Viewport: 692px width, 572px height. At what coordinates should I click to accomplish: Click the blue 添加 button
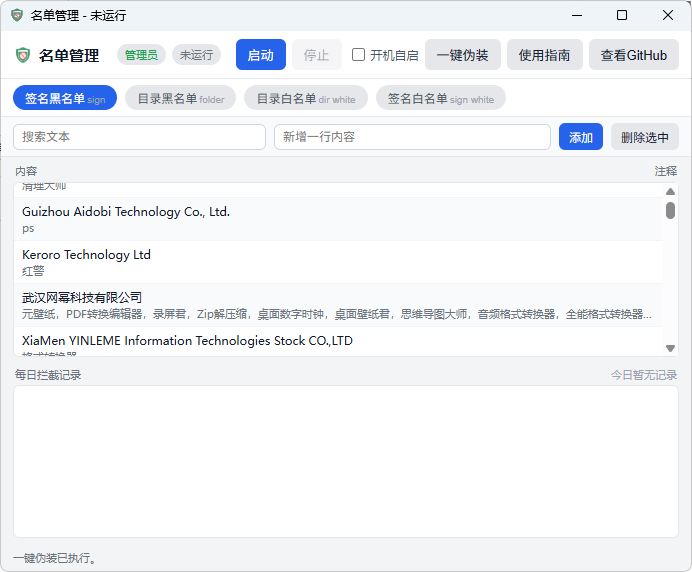tap(580, 137)
